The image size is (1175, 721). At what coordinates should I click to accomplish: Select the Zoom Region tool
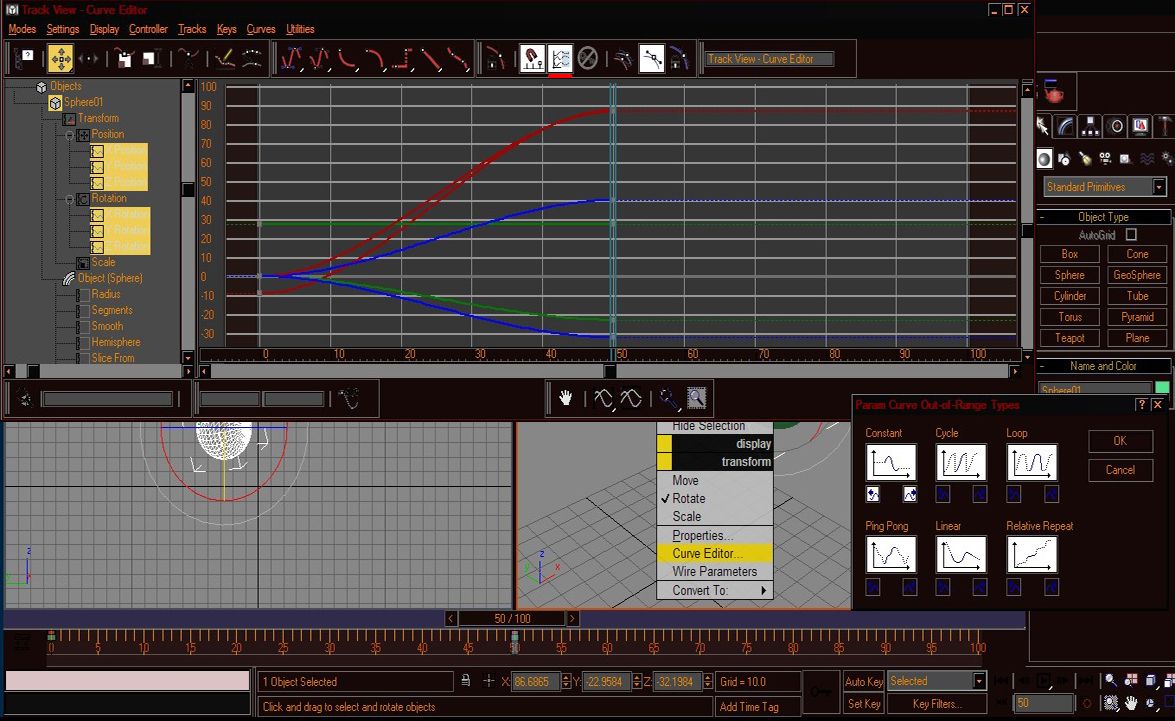(696, 398)
